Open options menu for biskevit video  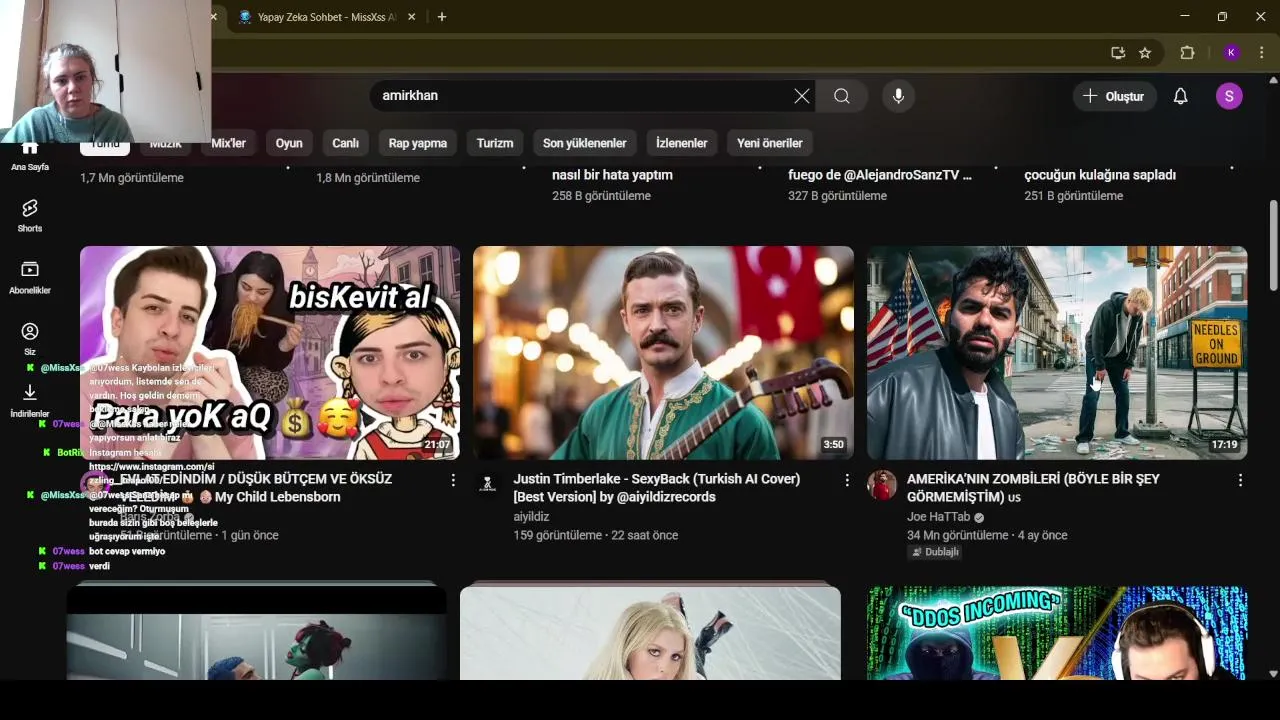pyautogui.click(x=453, y=480)
